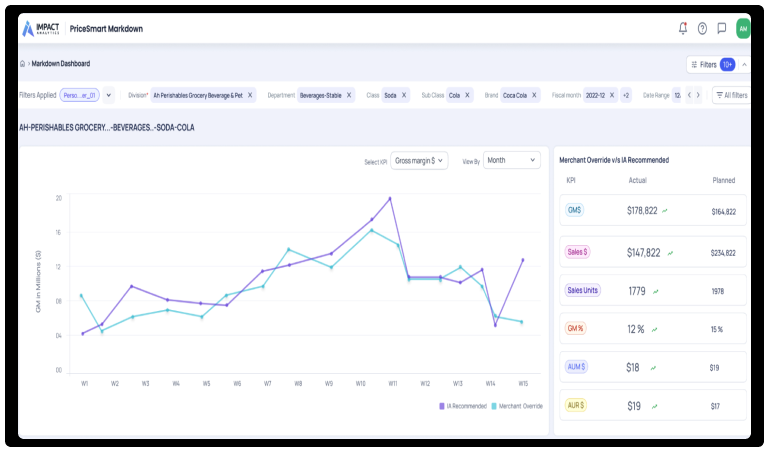Click the $234,822 planned value

pyautogui.click(x=723, y=253)
